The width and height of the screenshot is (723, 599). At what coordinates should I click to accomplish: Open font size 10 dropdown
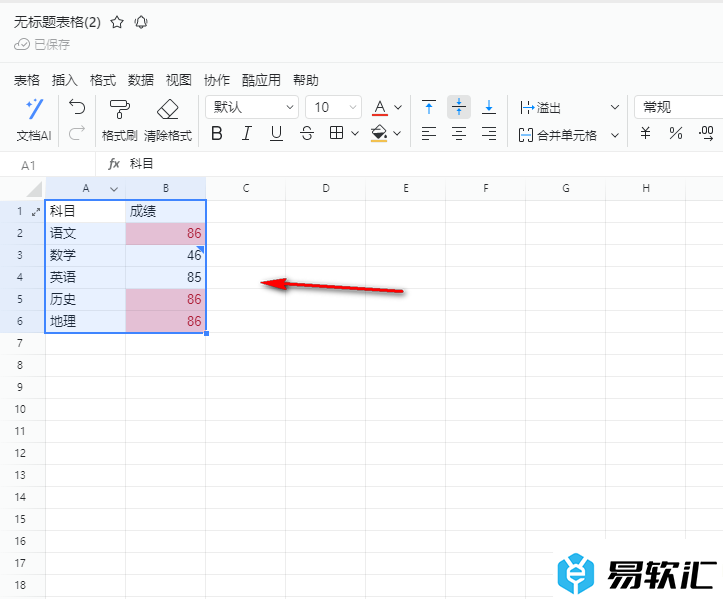coord(333,107)
